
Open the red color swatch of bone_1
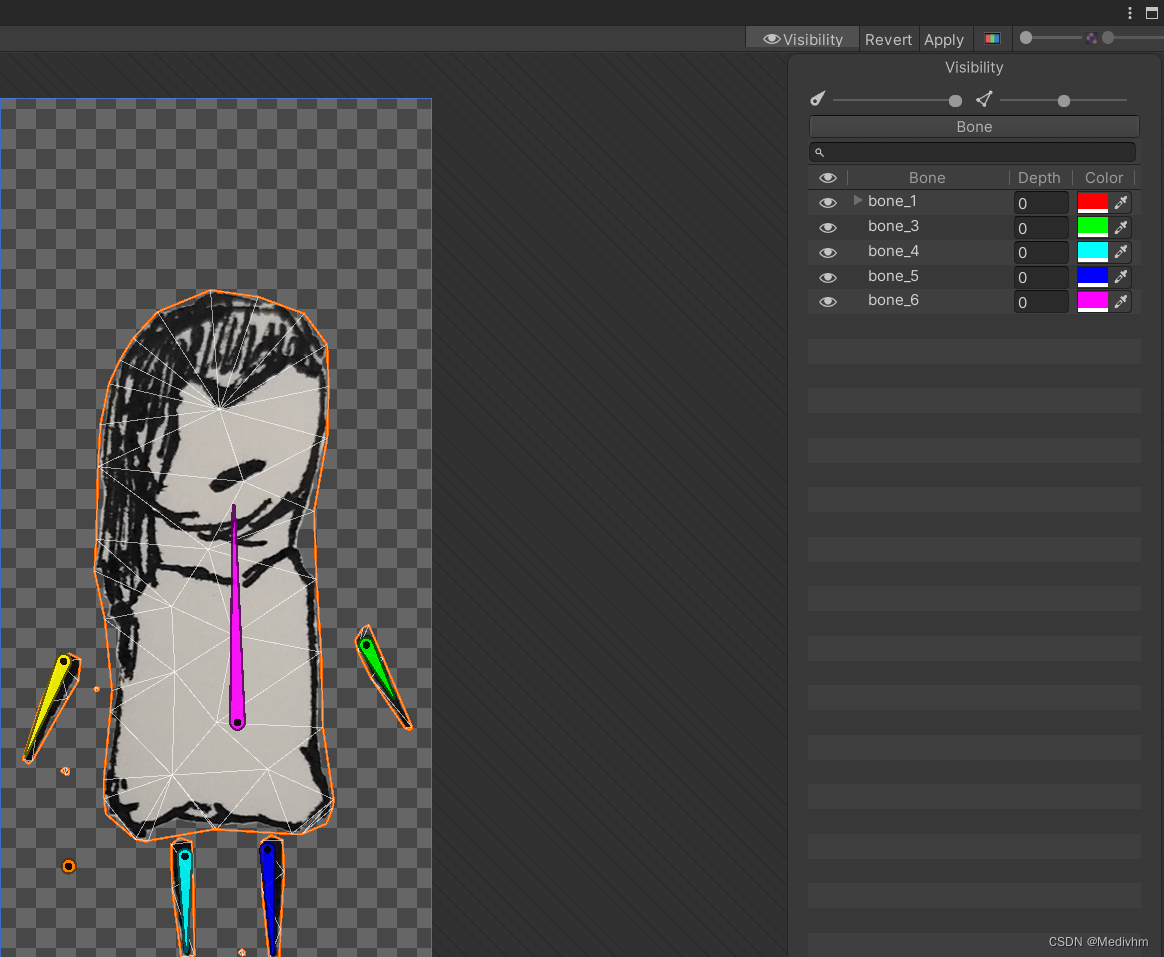coord(1092,202)
